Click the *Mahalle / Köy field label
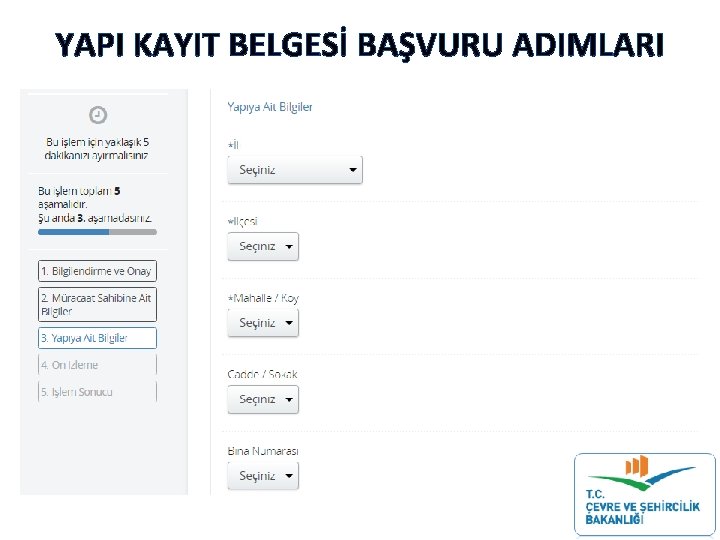Screen dimensions: 720x540 tap(263, 298)
